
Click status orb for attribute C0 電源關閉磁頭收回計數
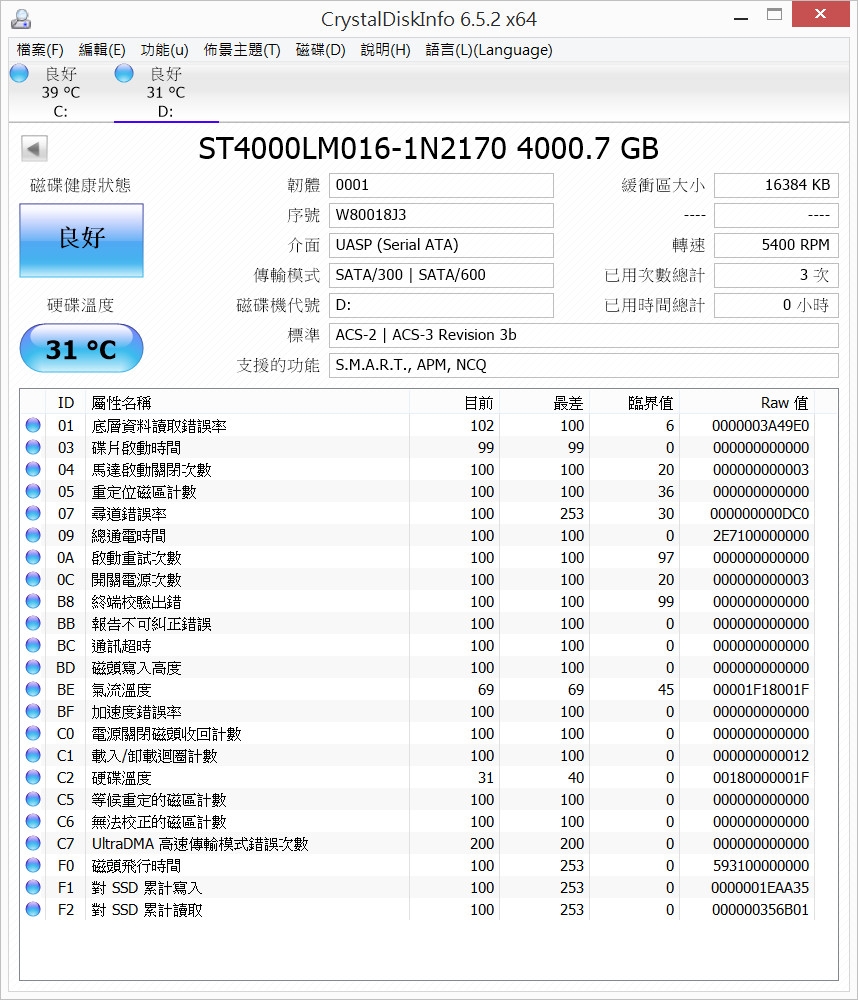point(33,733)
